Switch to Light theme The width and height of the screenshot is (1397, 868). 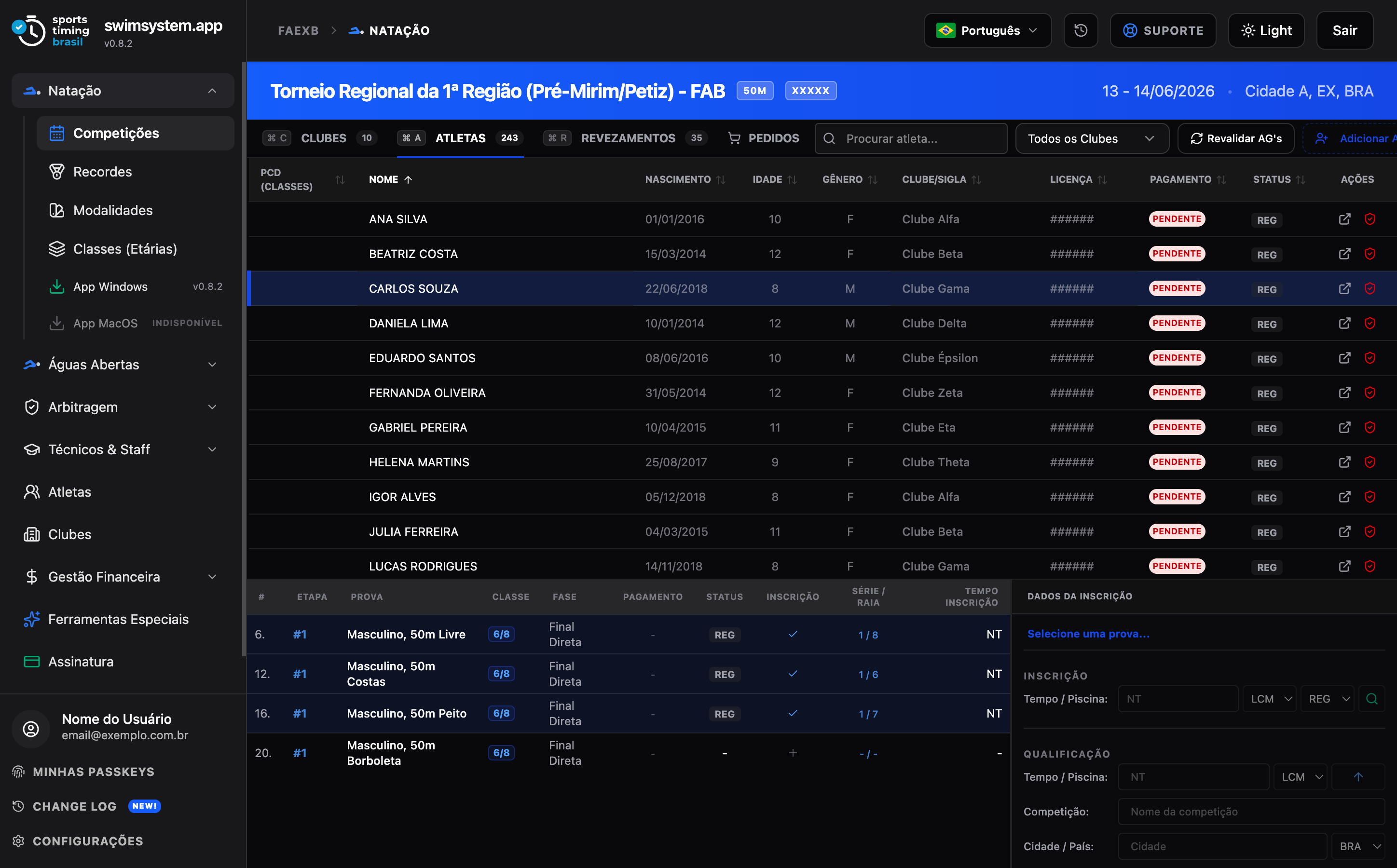click(x=1265, y=30)
